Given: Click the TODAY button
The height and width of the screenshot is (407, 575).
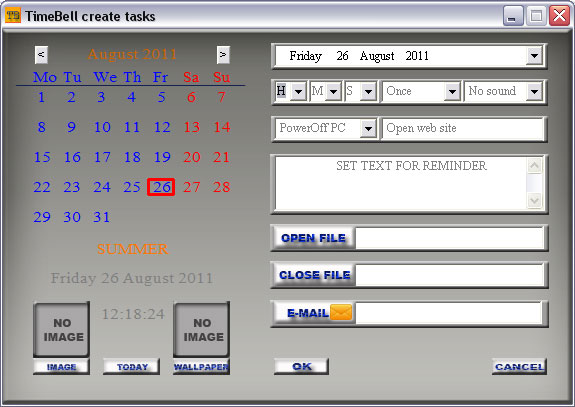Looking at the screenshot, I should pos(132,367).
